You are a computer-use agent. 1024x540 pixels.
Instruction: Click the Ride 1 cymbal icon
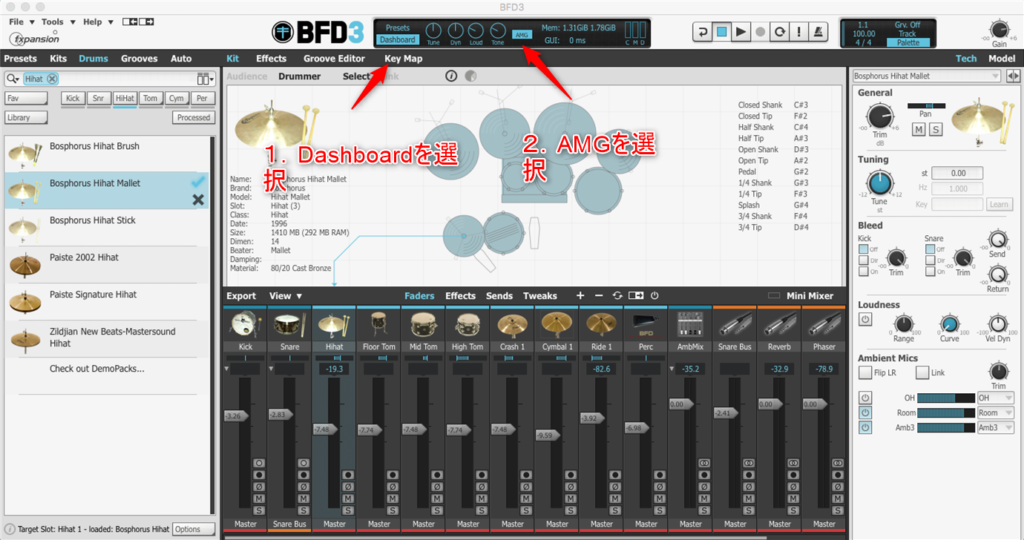coord(602,324)
